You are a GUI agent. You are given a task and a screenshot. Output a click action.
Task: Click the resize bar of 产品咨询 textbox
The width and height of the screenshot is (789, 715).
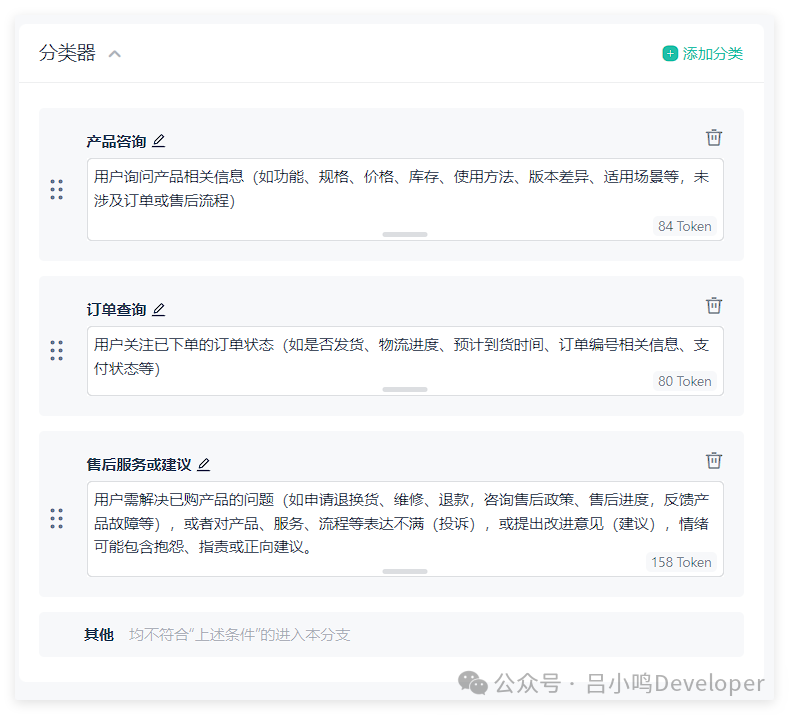(x=405, y=234)
